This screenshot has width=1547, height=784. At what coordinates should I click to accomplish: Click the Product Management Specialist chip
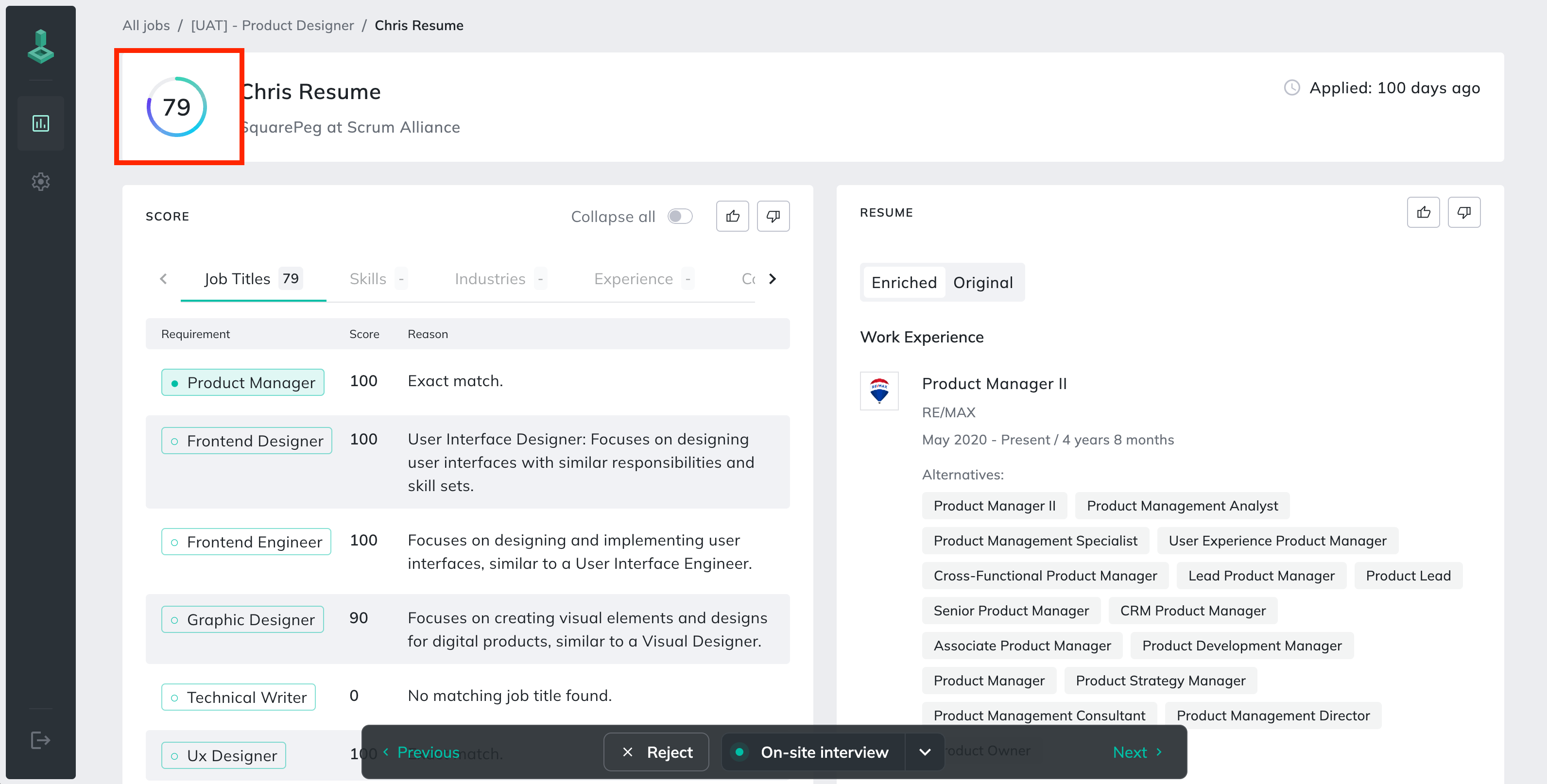pos(1035,540)
